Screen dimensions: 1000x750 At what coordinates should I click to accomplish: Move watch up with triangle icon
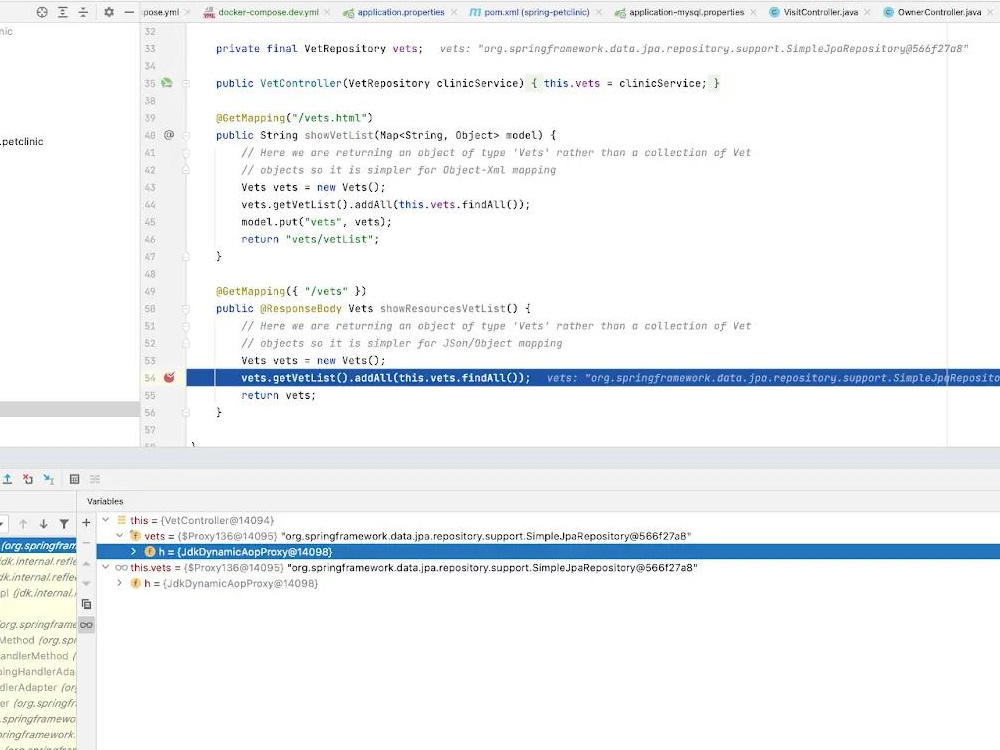[86, 564]
